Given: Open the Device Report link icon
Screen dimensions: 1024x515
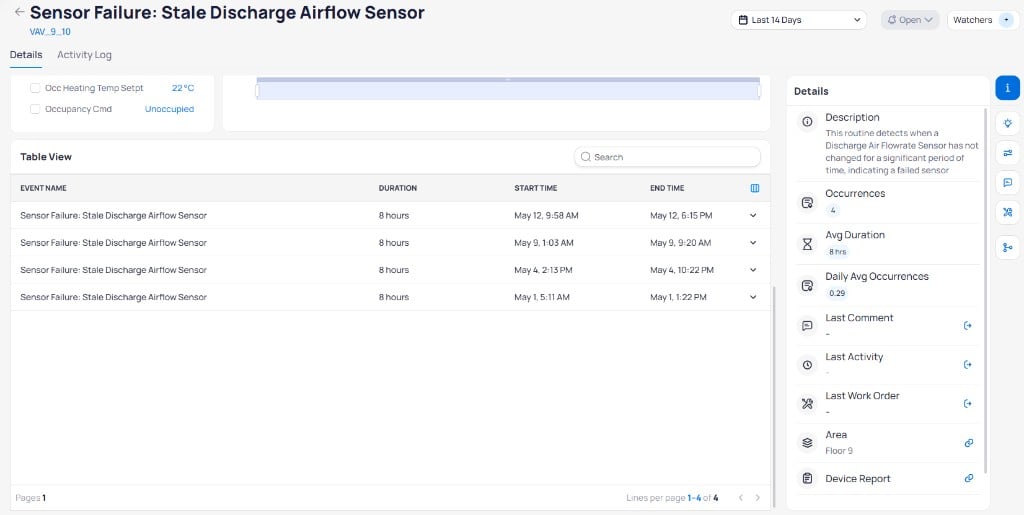Looking at the screenshot, I should click(x=968, y=478).
